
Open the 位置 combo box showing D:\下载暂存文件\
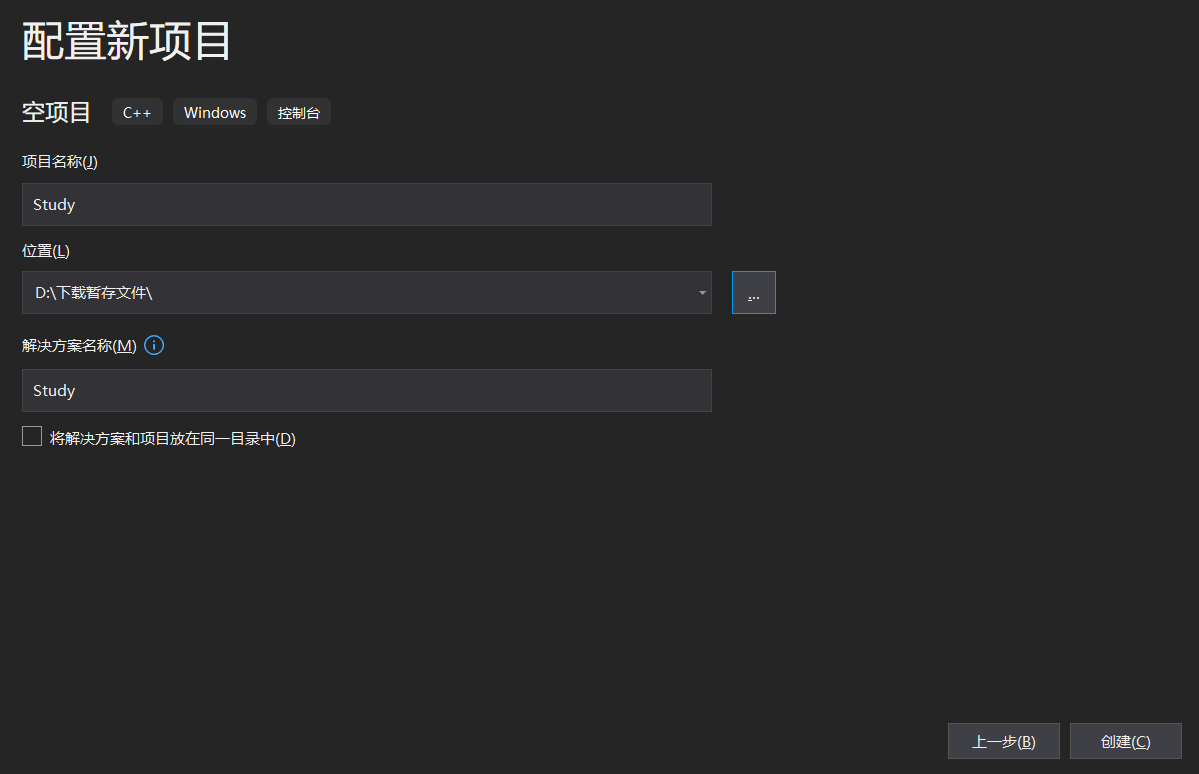(x=366, y=292)
